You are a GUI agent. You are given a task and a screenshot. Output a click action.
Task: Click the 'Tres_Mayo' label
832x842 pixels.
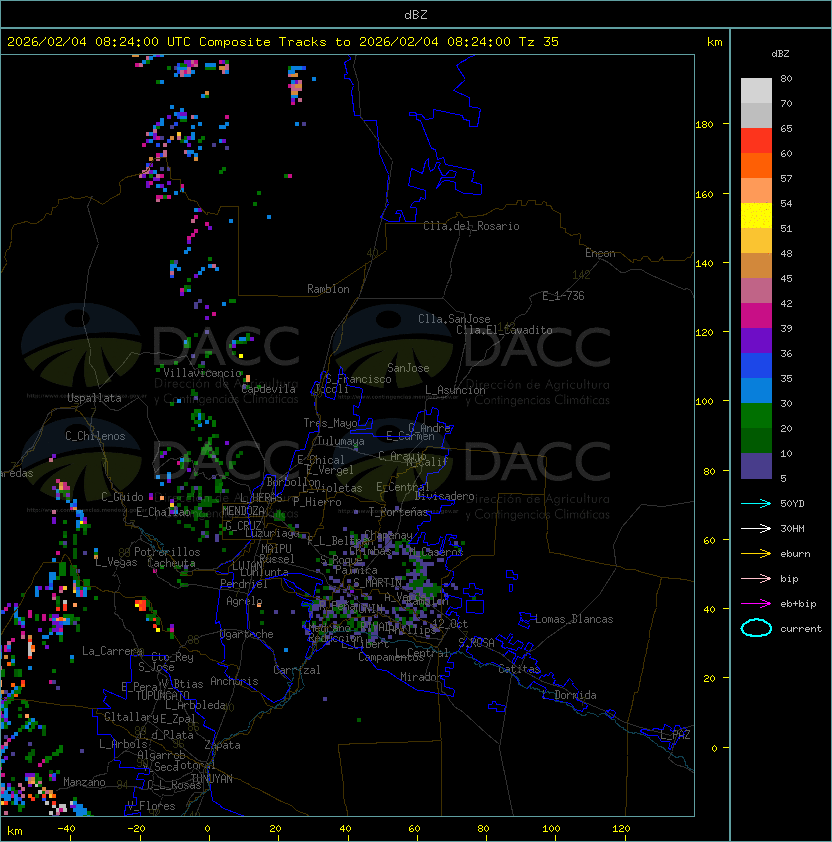(x=330, y=423)
